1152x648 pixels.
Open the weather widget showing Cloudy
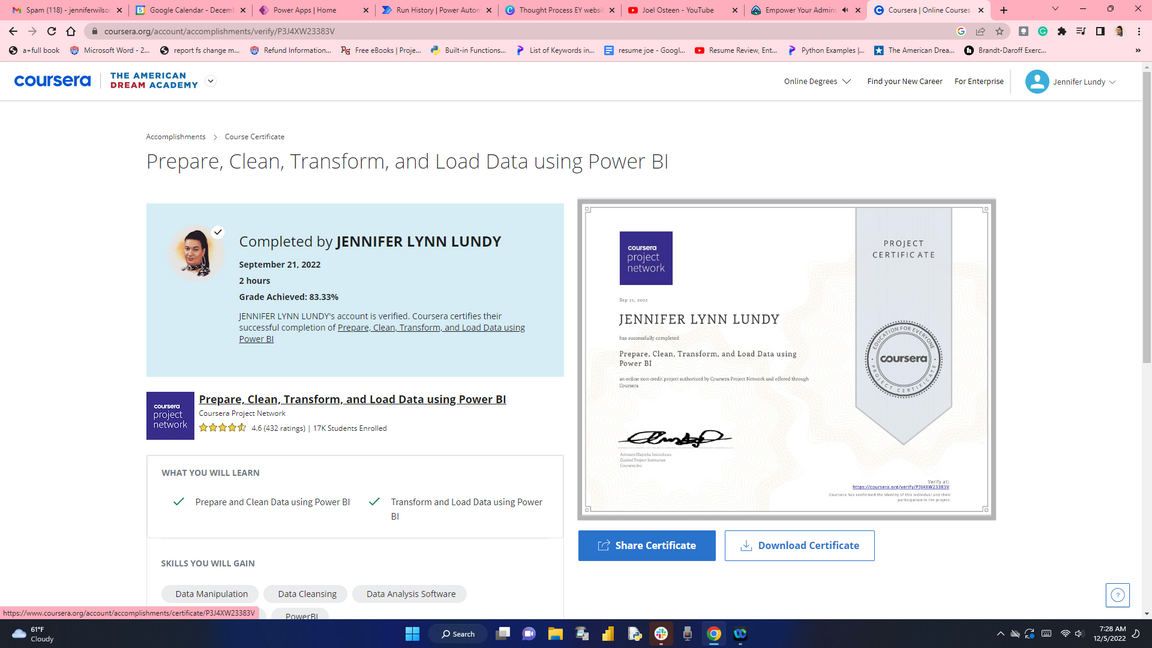(x=34, y=633)
